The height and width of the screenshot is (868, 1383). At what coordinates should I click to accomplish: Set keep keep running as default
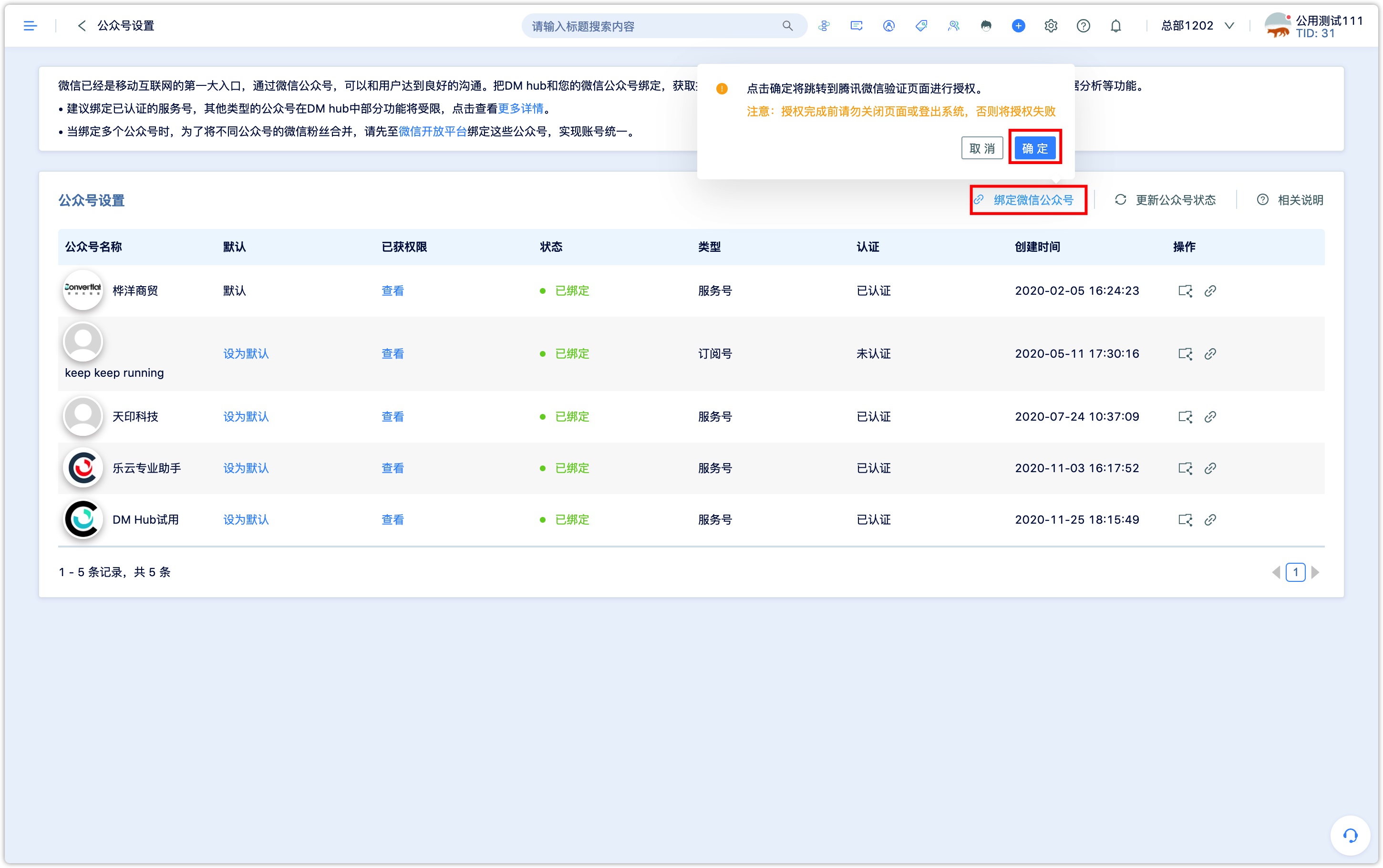(x=246, y=353)
